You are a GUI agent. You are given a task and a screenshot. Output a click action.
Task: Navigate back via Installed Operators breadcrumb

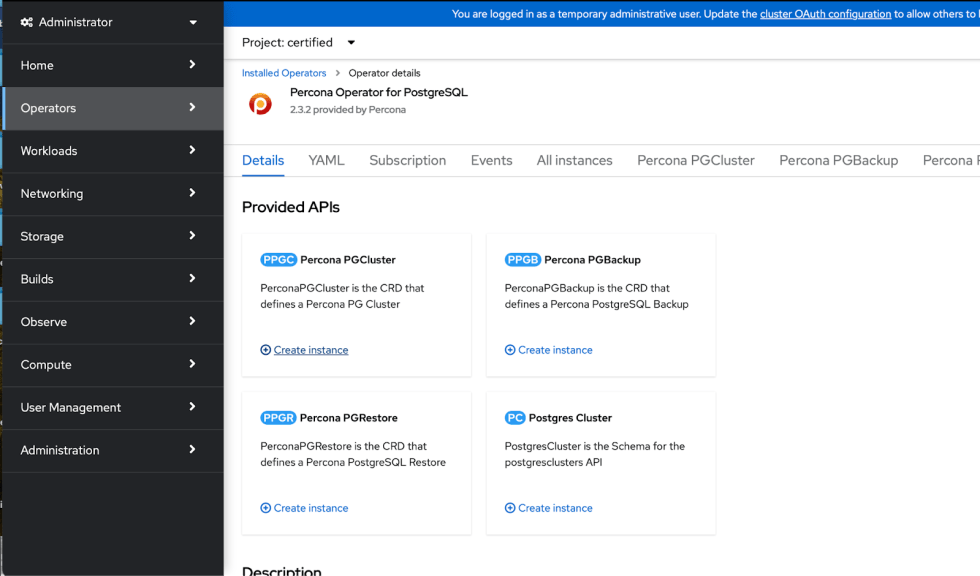pos(283,72)
